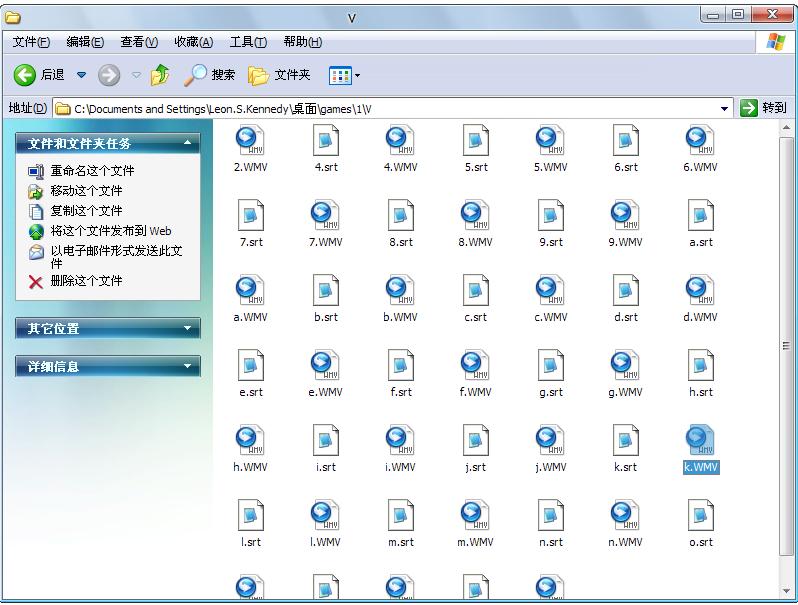Screen dimensions: 798x605
Task: Open the 文件 menu
Action: (31, 42)
